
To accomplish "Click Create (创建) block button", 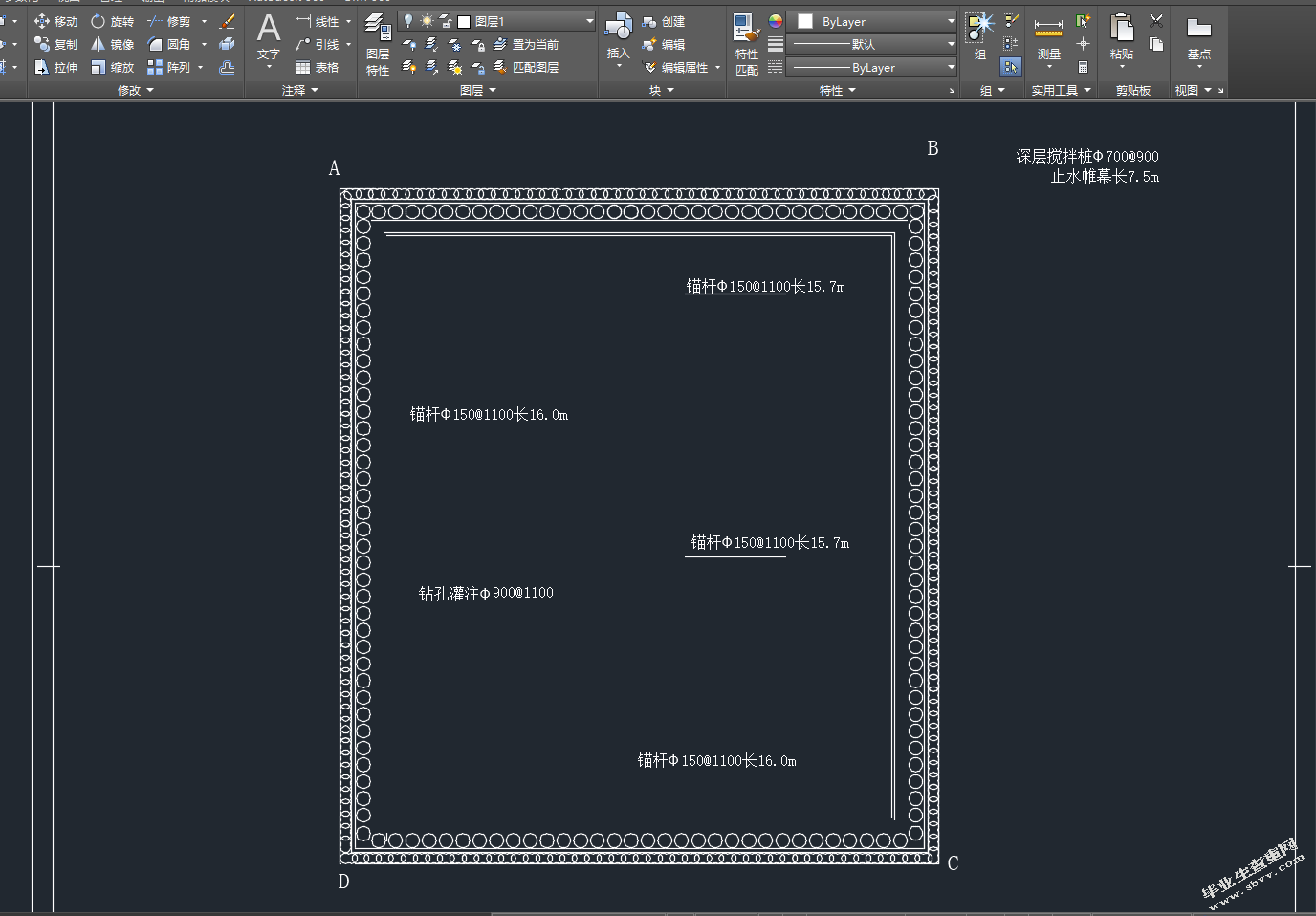I will pyautogui.click(x=664, y=21).
